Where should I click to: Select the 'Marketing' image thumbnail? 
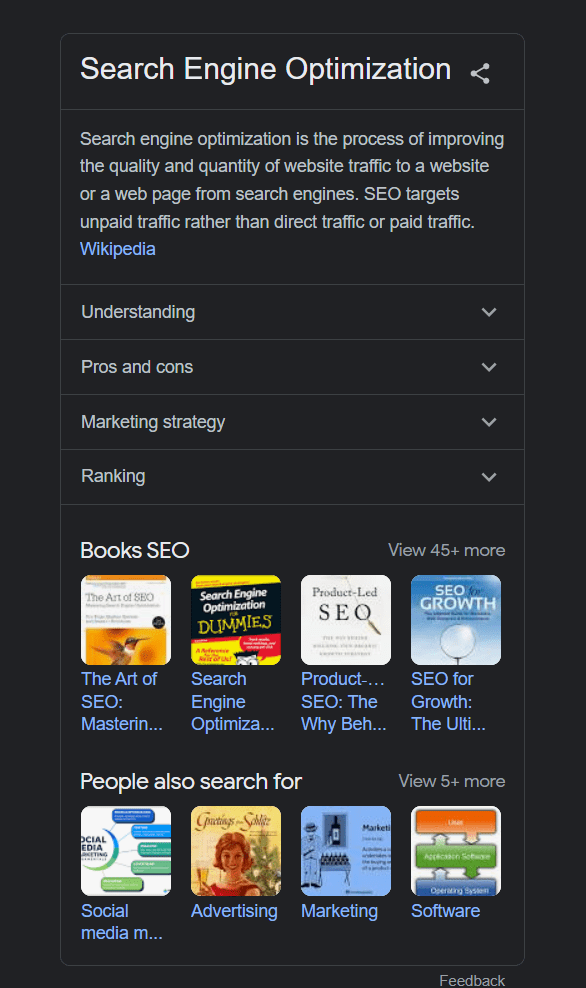345,850
